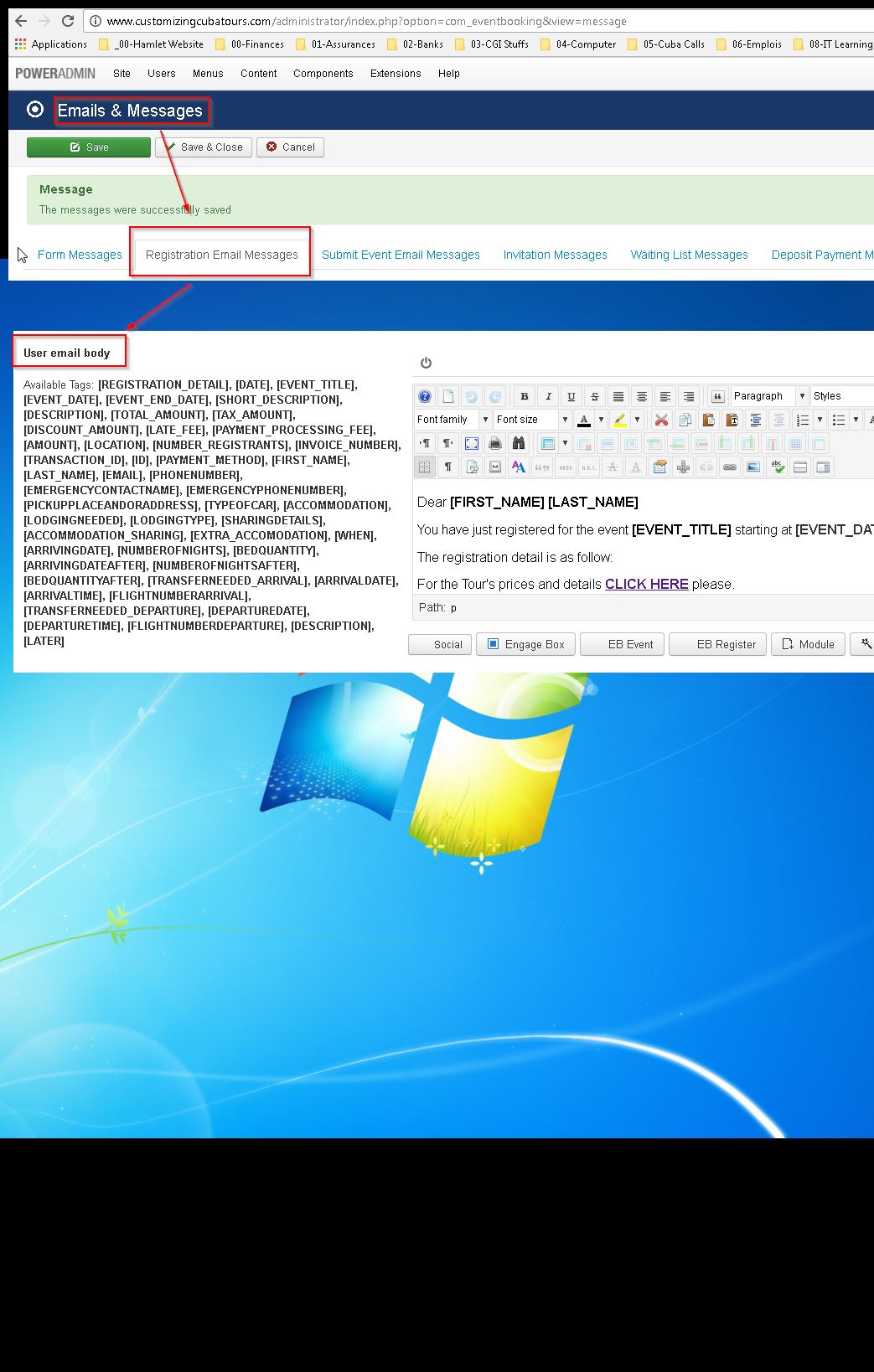Toggle the editor on/off power icon

426,363
